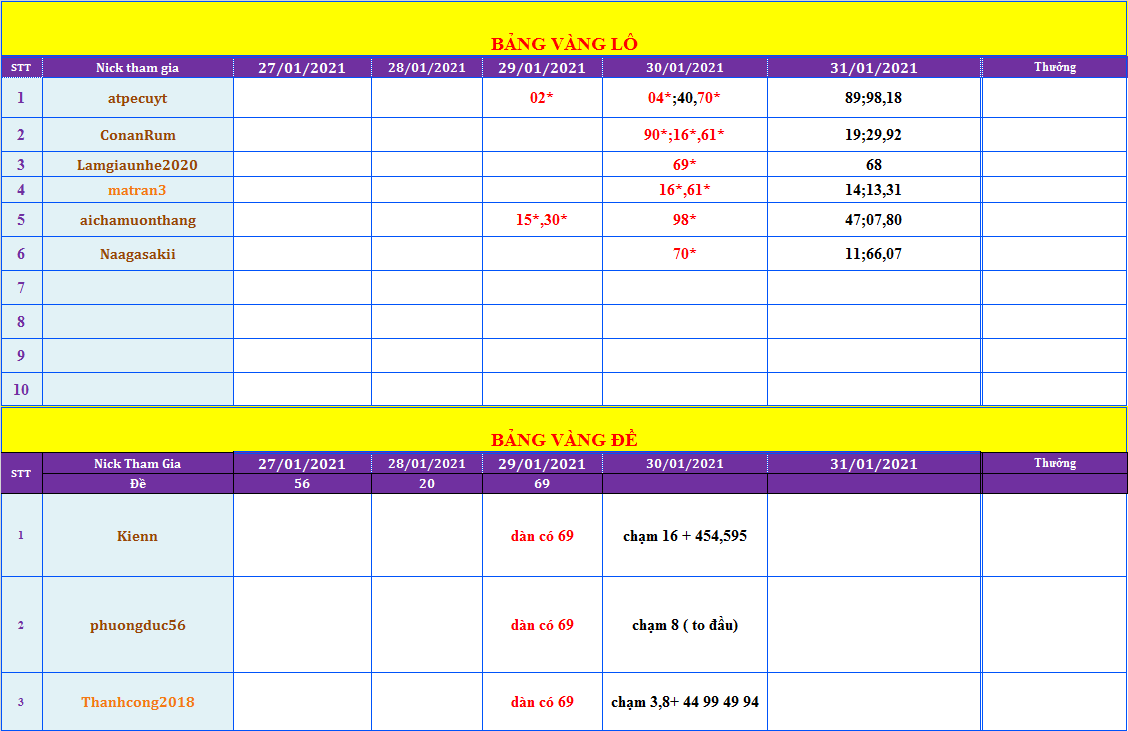
Task: Select the nickname 'Thanhcong2018'
Action: click(x=137, y=702)
